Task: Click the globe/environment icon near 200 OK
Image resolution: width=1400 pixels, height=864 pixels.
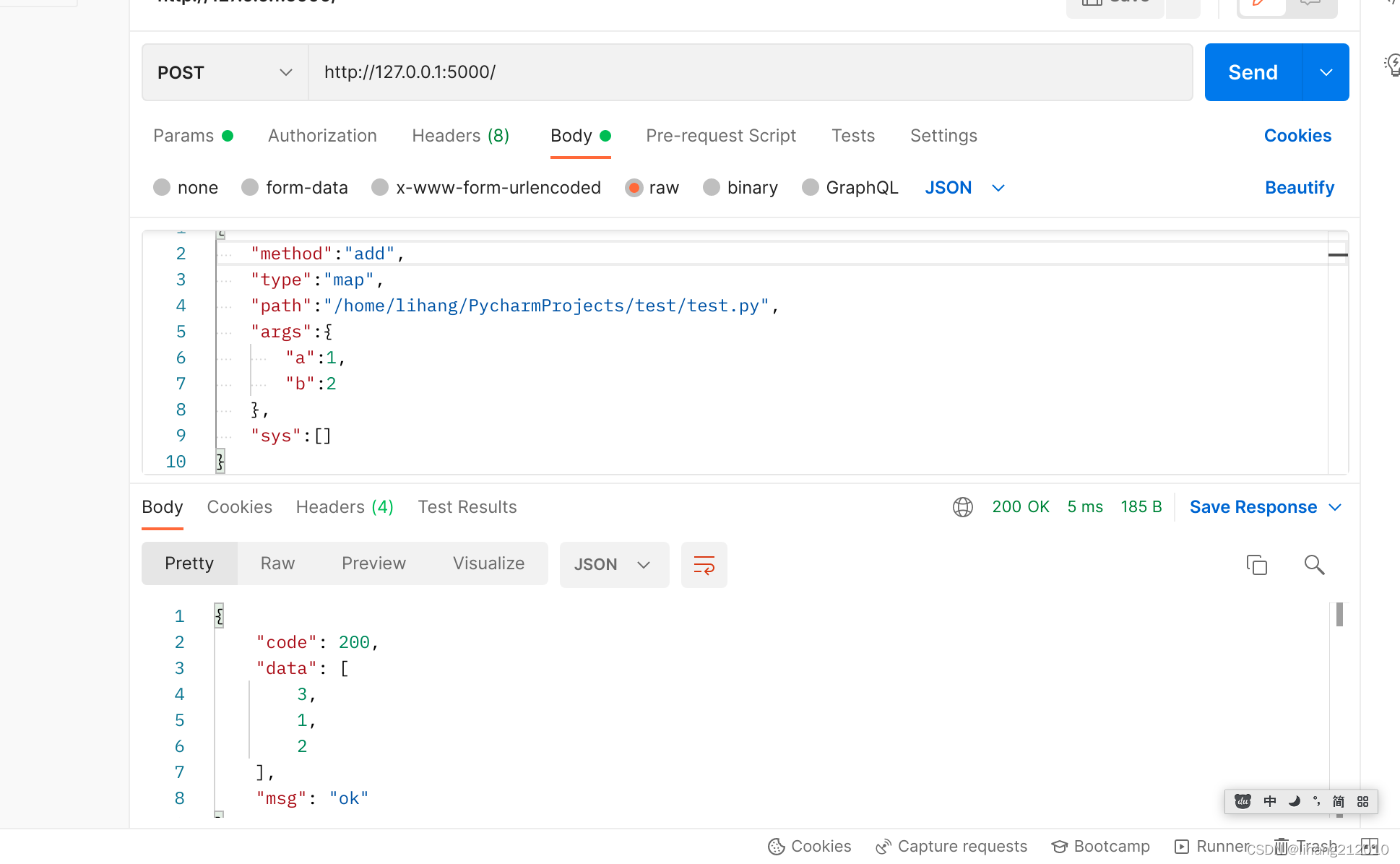Action: pyautogui.click(x=964, y=507)
